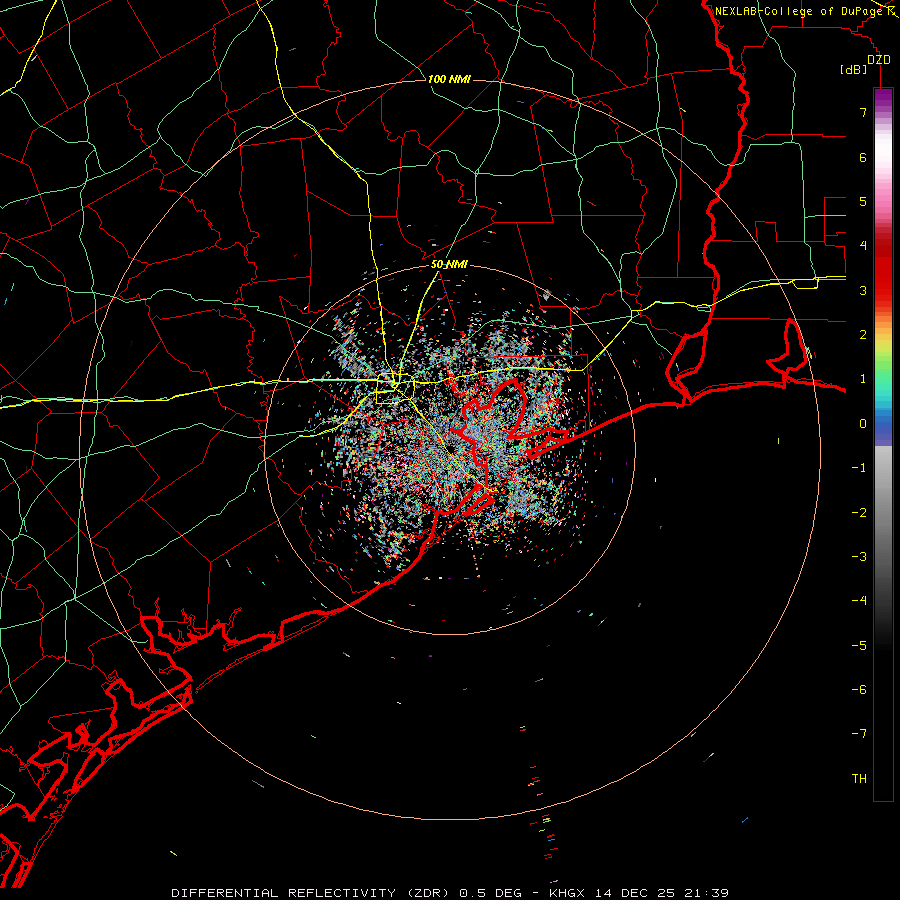Click the "TH" threshold label

[859, 779]
